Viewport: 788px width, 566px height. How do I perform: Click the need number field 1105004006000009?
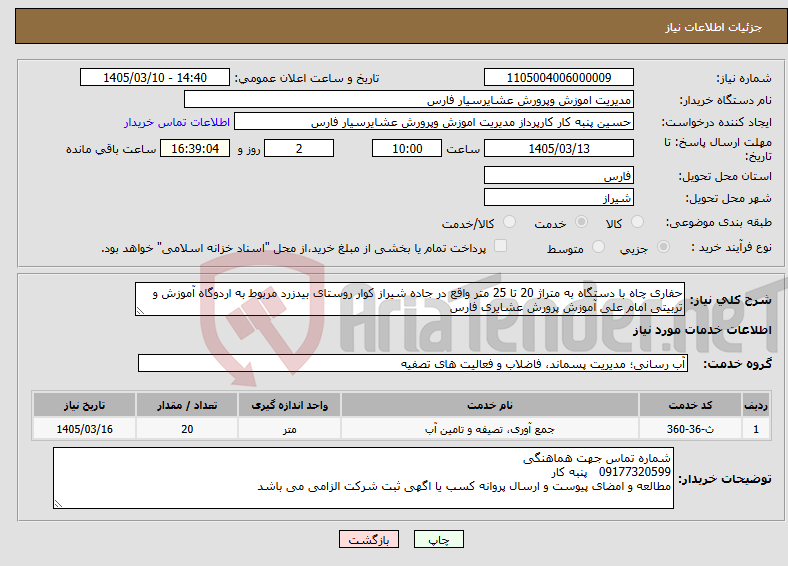point(559,77)
